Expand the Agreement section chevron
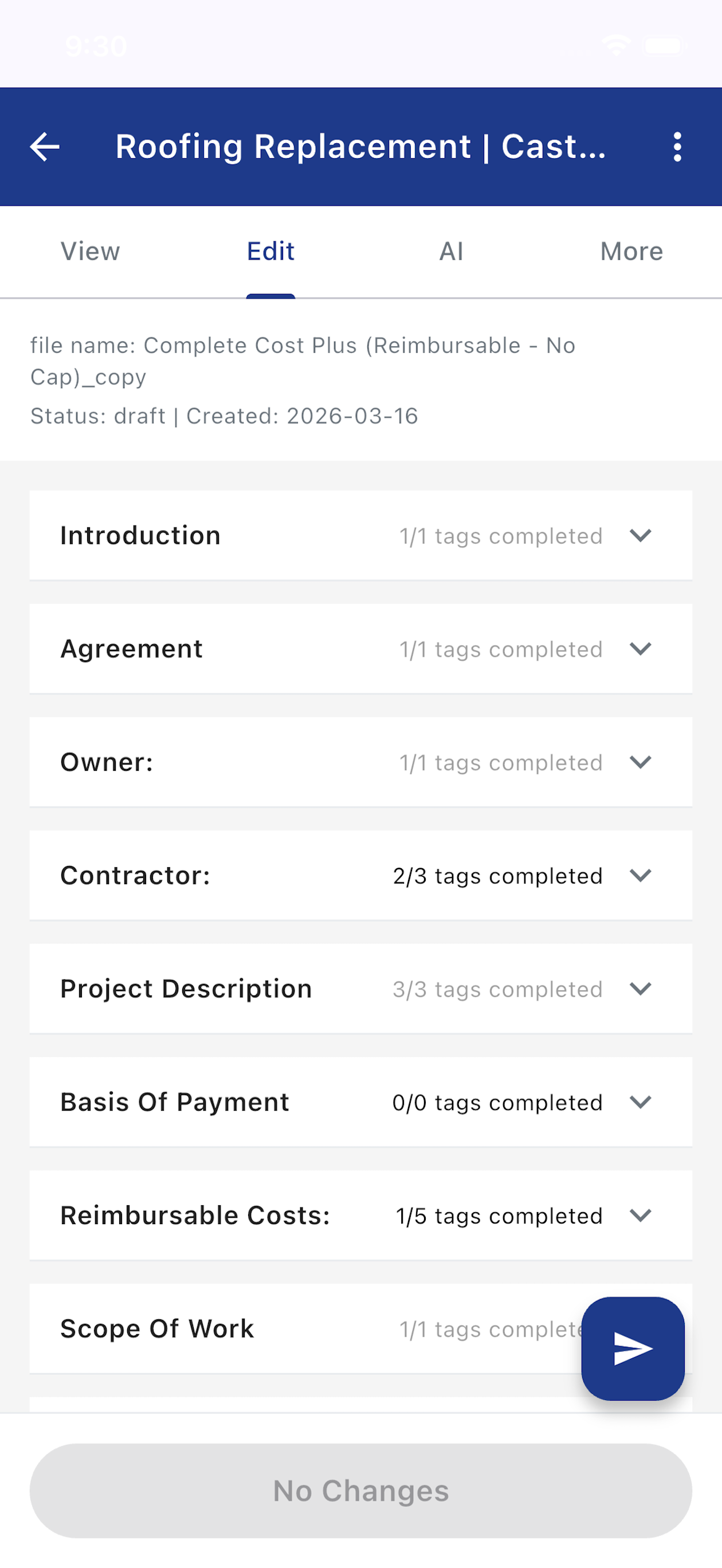Screen dimensions: 722x1568 coord(641,649)
